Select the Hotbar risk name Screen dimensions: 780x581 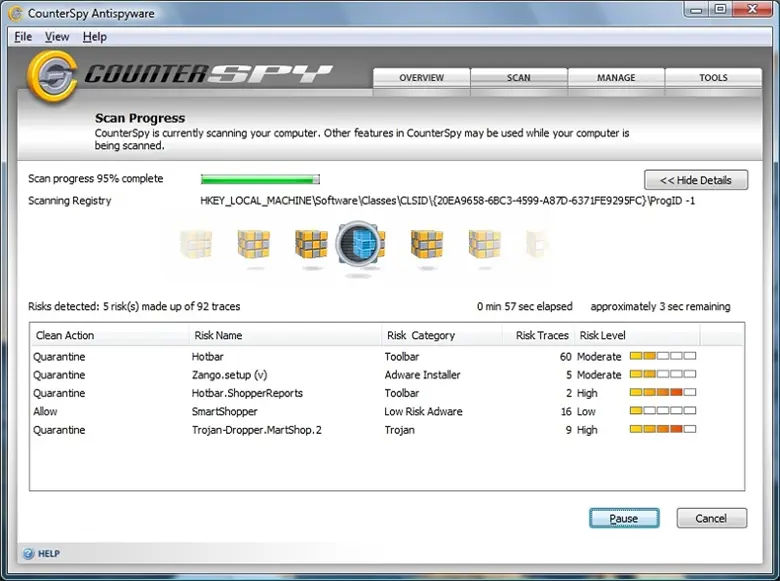207,357
